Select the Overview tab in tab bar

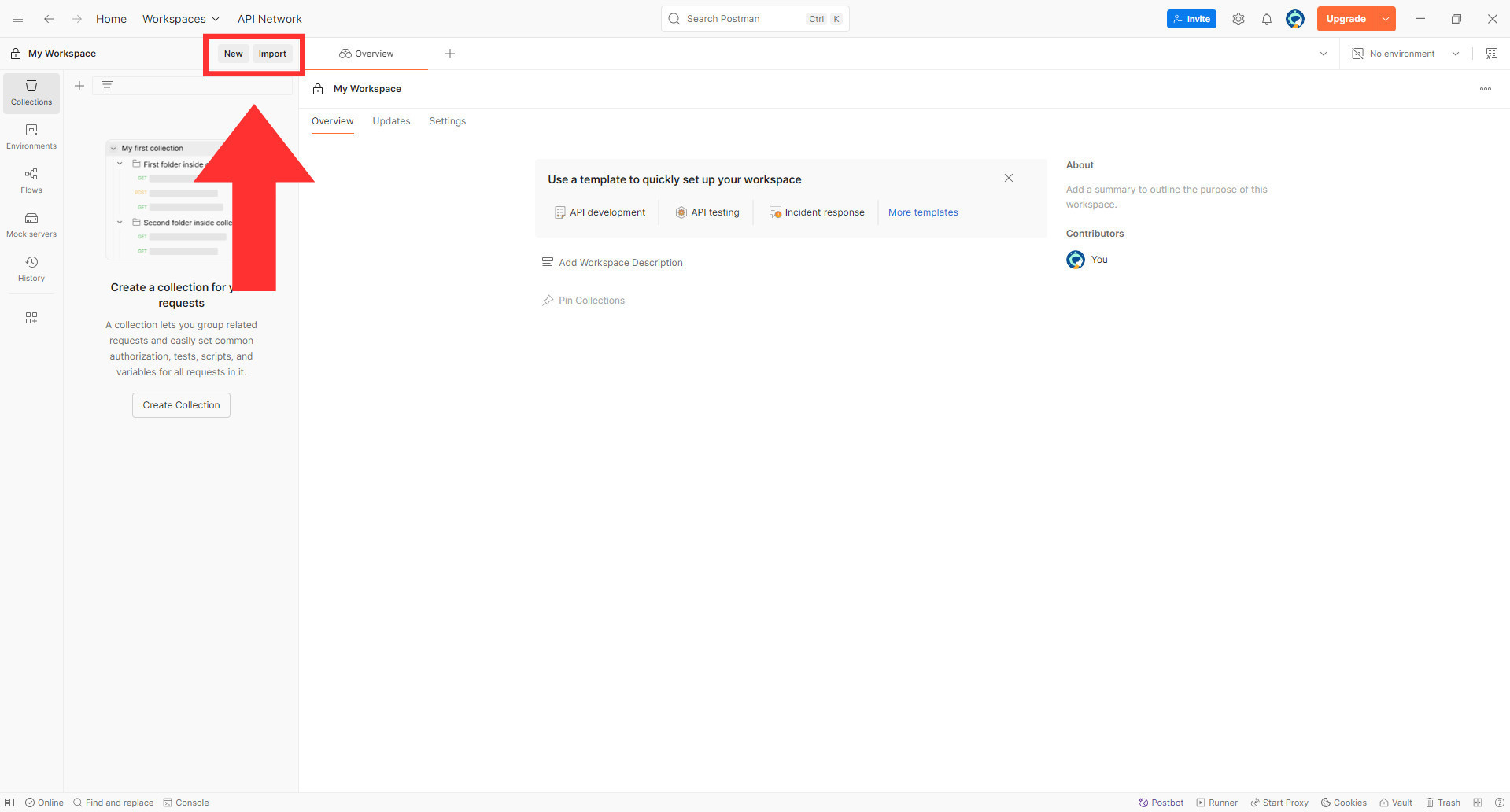[x=367, y=54]
